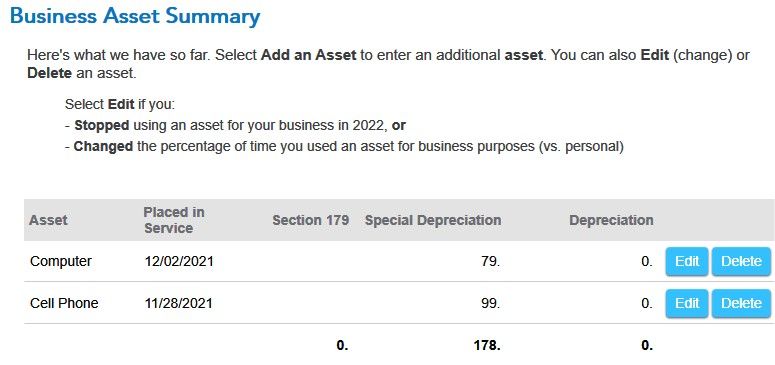Click the Computer special depreciation value 79

coord(490,261)
